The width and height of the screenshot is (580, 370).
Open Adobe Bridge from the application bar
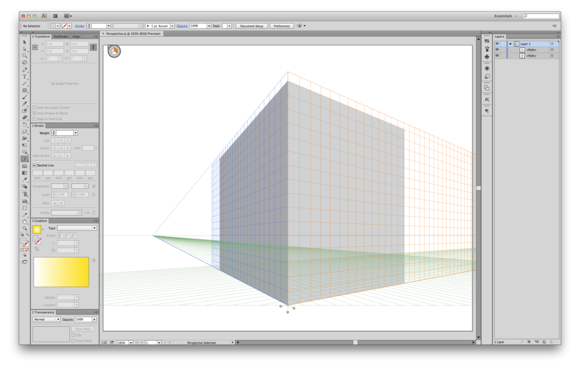pyautogui.click(x=55, y=16)
